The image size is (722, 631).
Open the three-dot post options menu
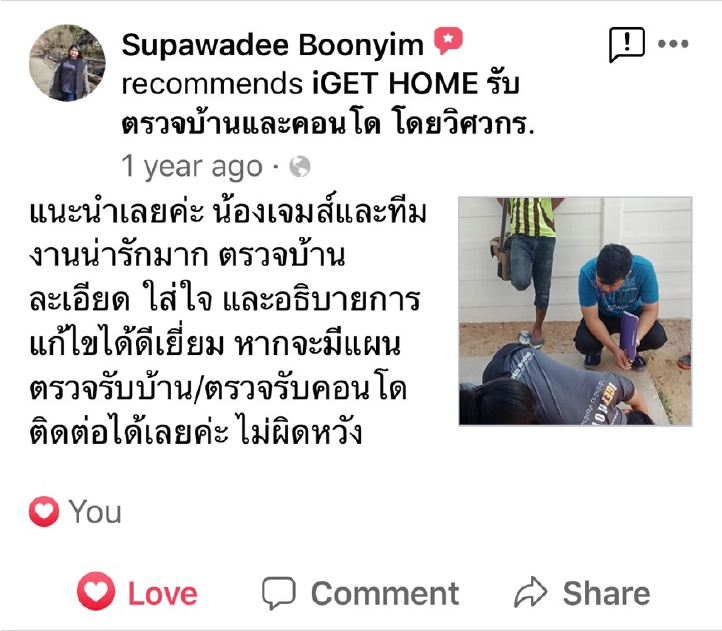tap(673, 44)
